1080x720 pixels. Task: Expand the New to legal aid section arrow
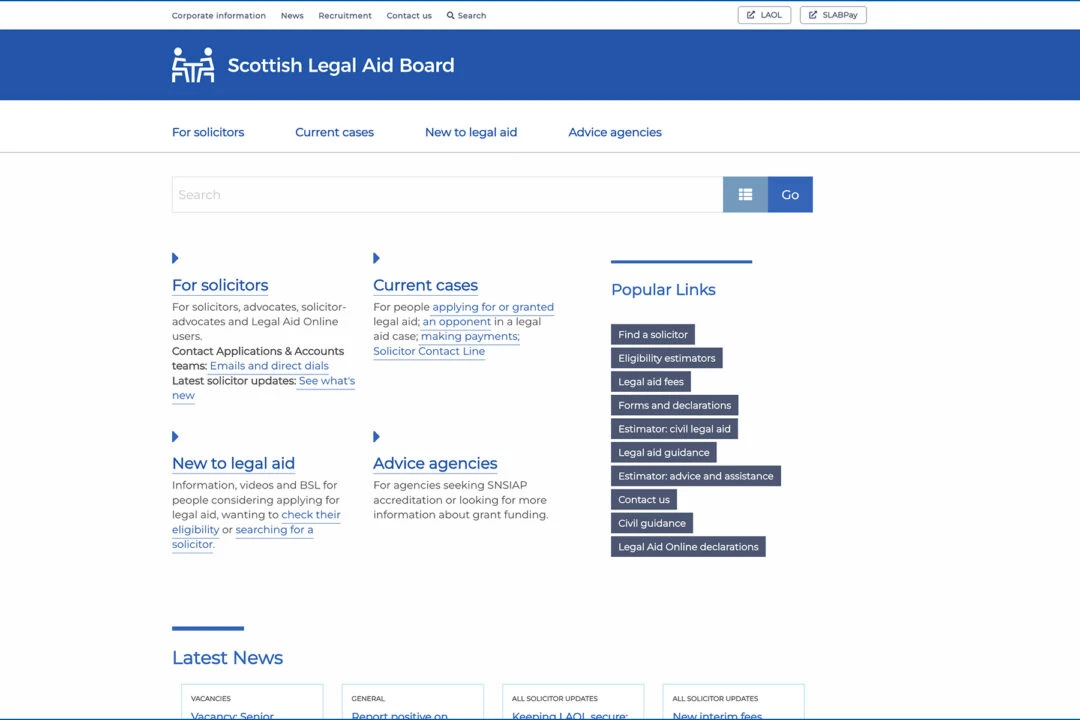(x=175, y=436)
